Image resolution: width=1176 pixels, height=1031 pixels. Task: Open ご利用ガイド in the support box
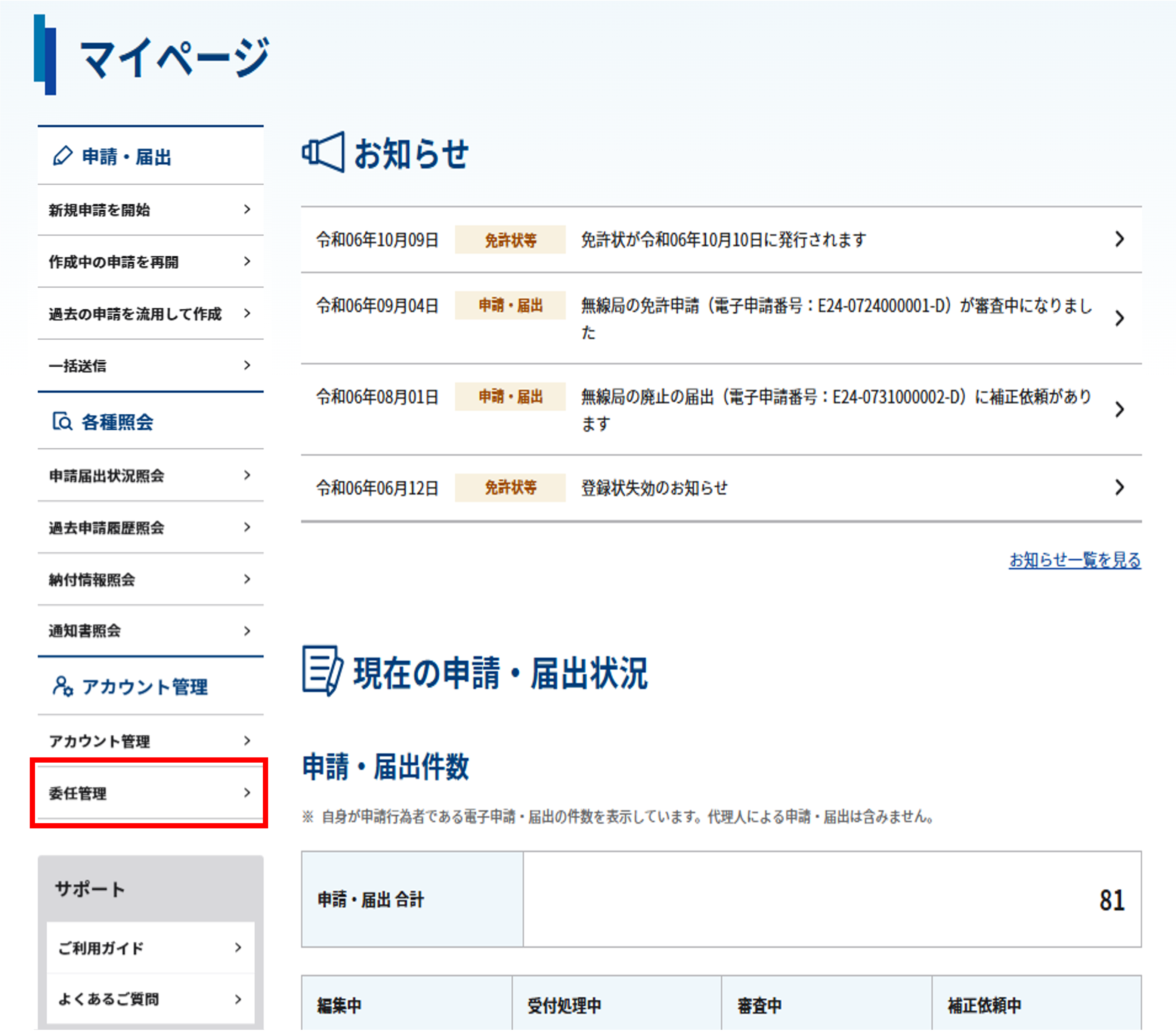151,948
